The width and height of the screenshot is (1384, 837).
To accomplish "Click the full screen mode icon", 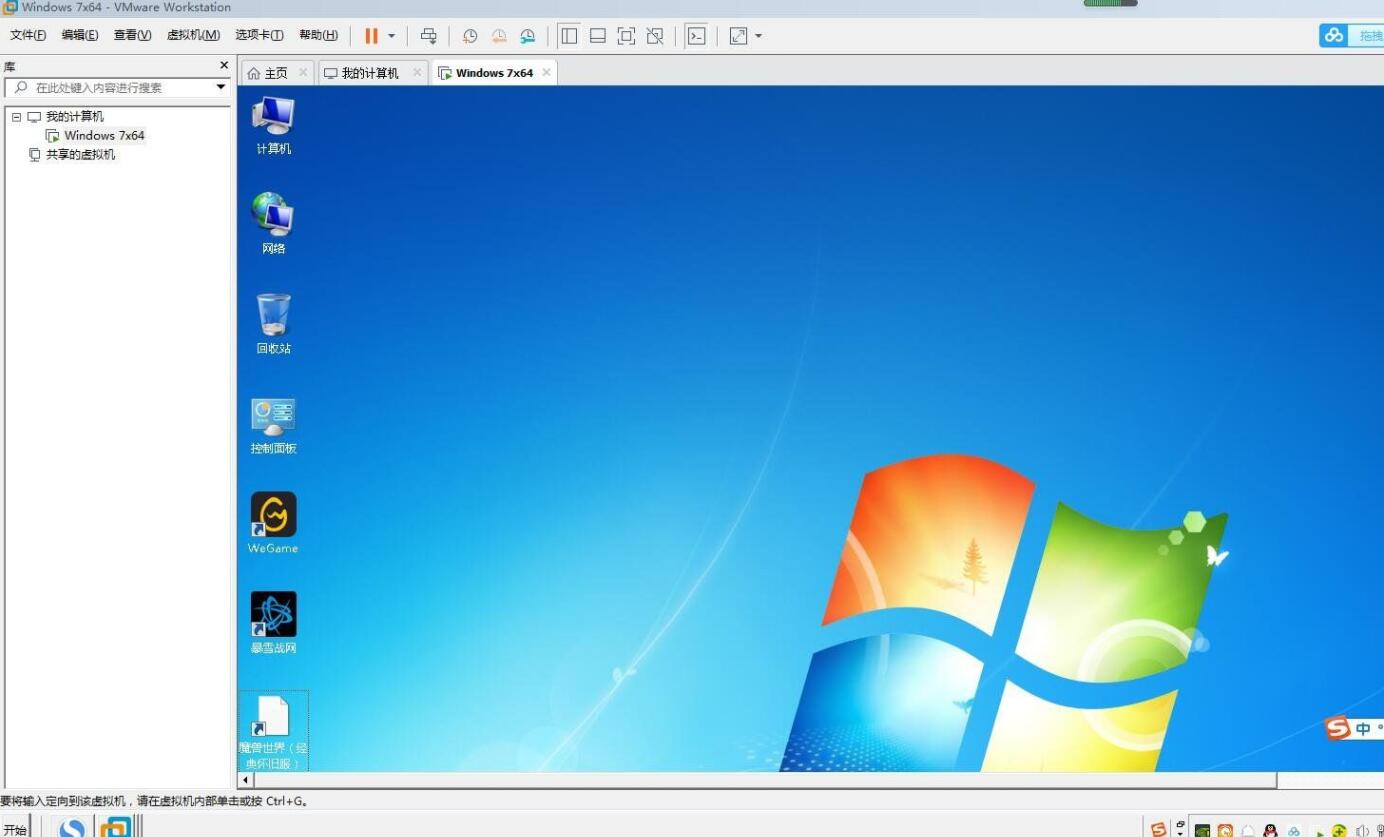I will coord(626,36).
